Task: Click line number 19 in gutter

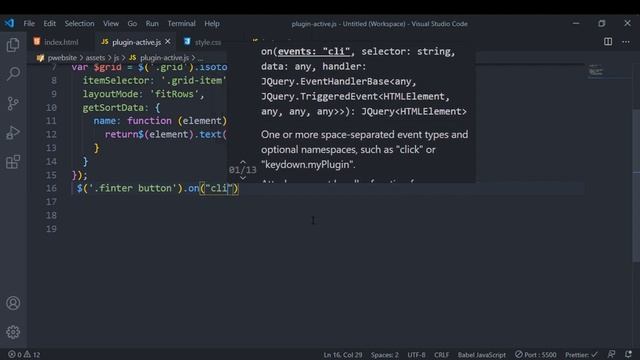Action: pyautogui.click(x=51, y=229)
